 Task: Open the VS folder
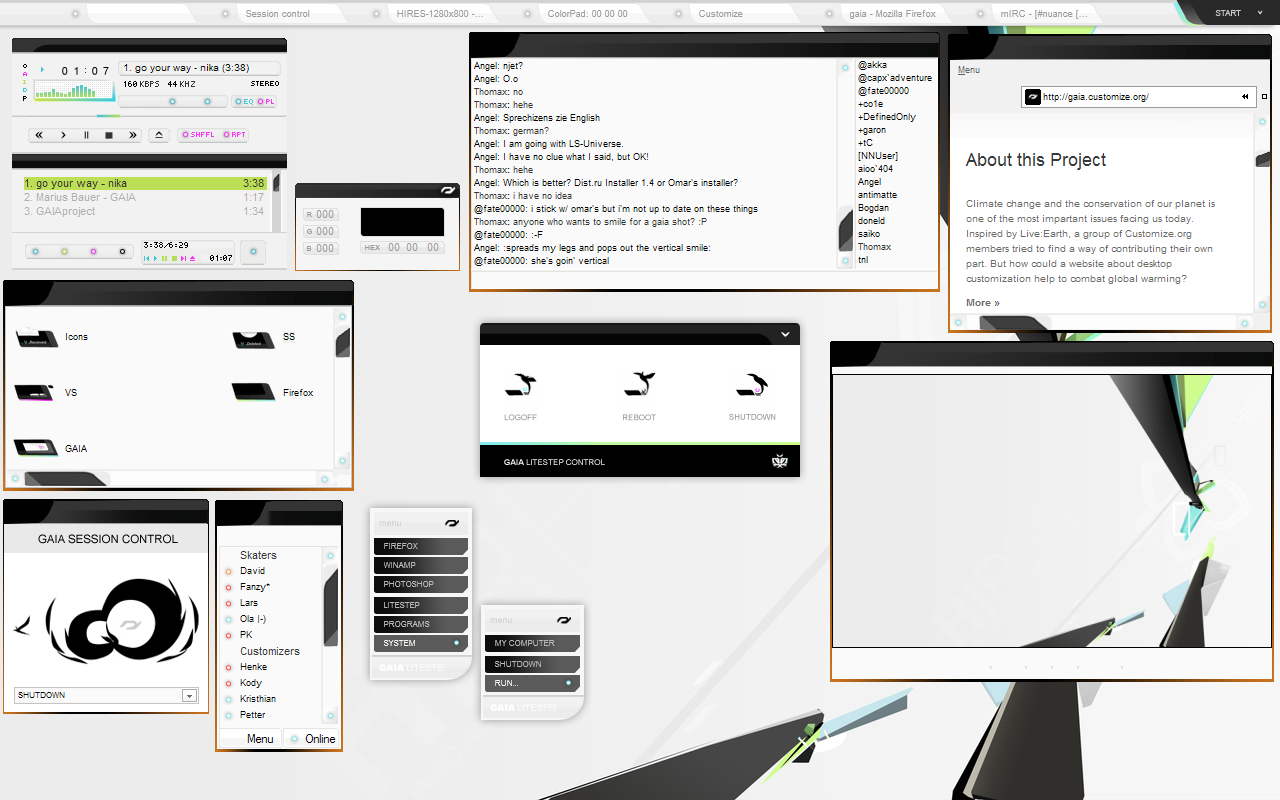tap(47, 393)
